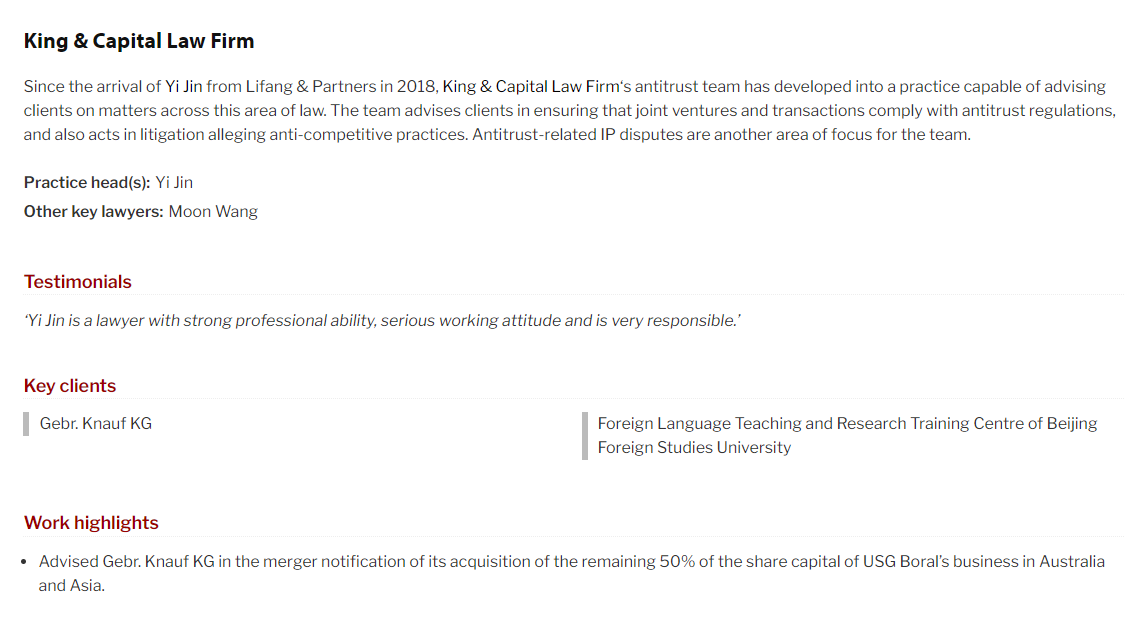The height and width of the screenshot is (644, 1131).
Task: Select Gebr. Knauf KG client entry
Action: point(96,423)
